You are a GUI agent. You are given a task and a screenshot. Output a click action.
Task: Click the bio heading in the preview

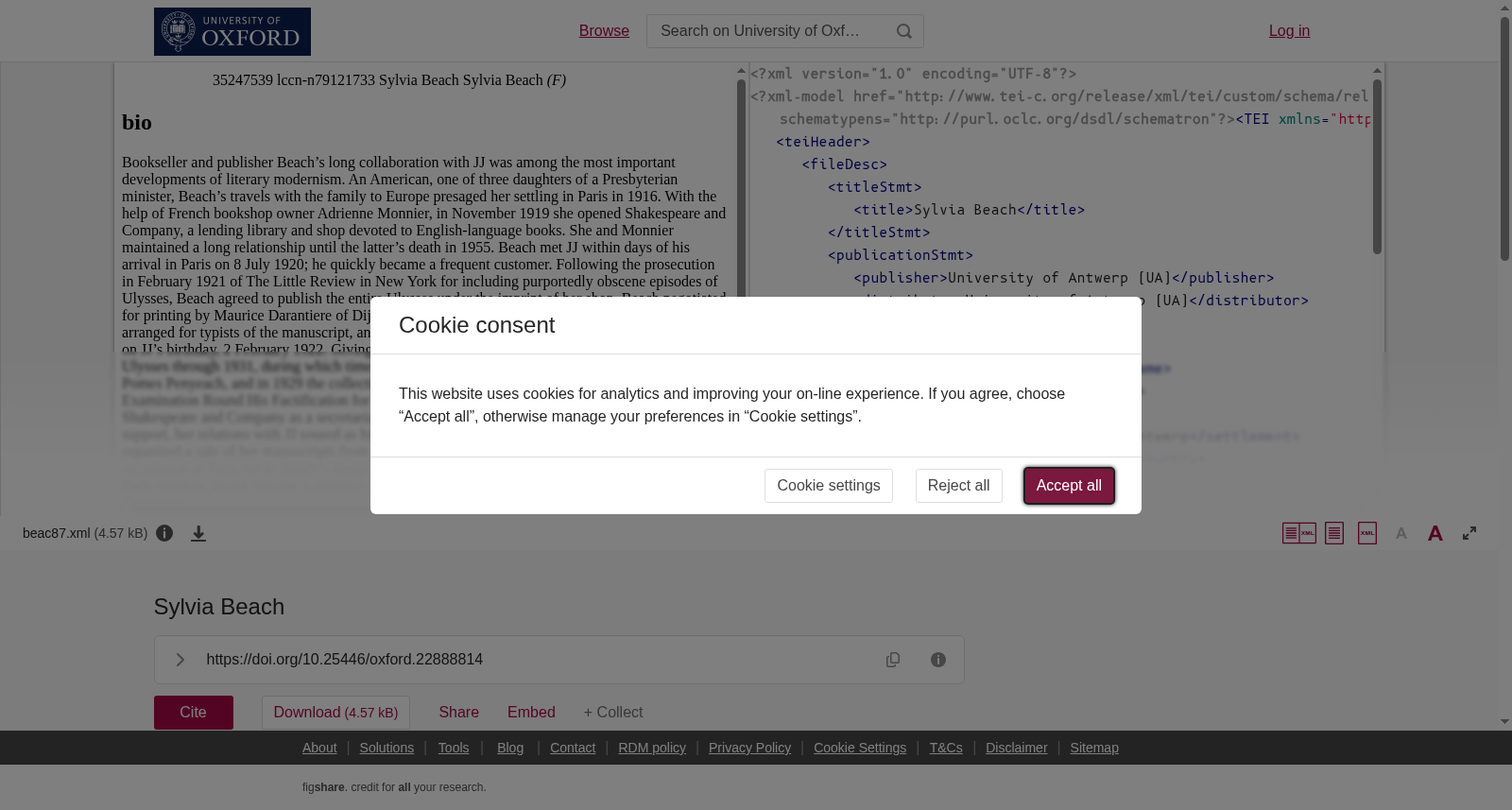137,123
